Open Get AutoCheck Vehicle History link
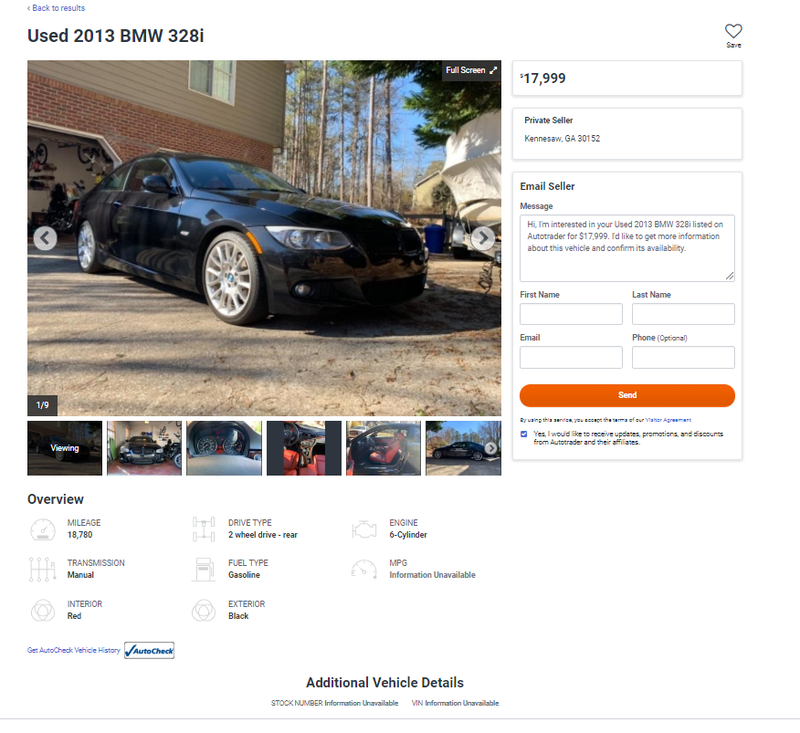This screenshot has width=800, height=733. tap(73, 650)
